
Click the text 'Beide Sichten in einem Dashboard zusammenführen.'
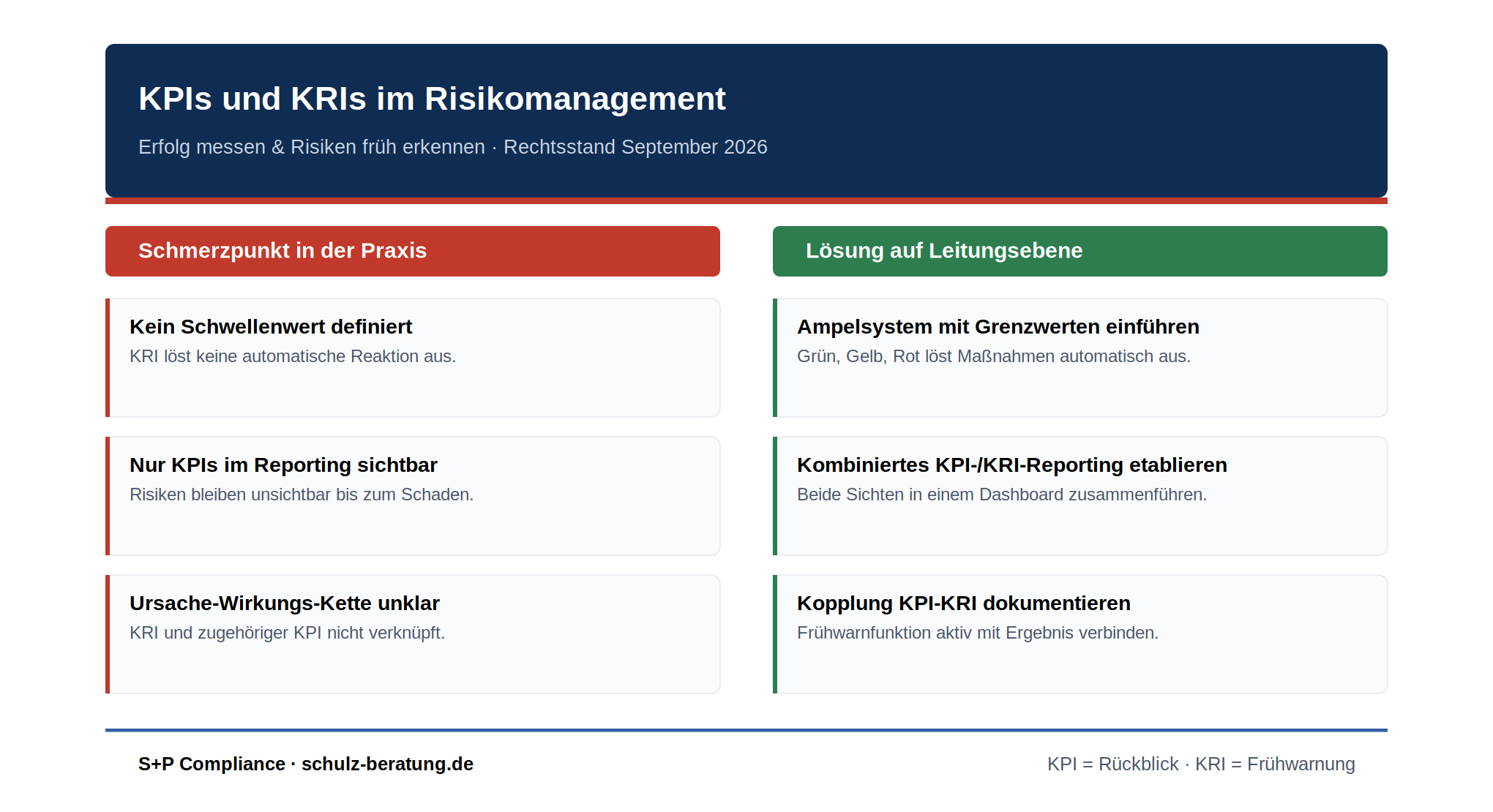1002,495
